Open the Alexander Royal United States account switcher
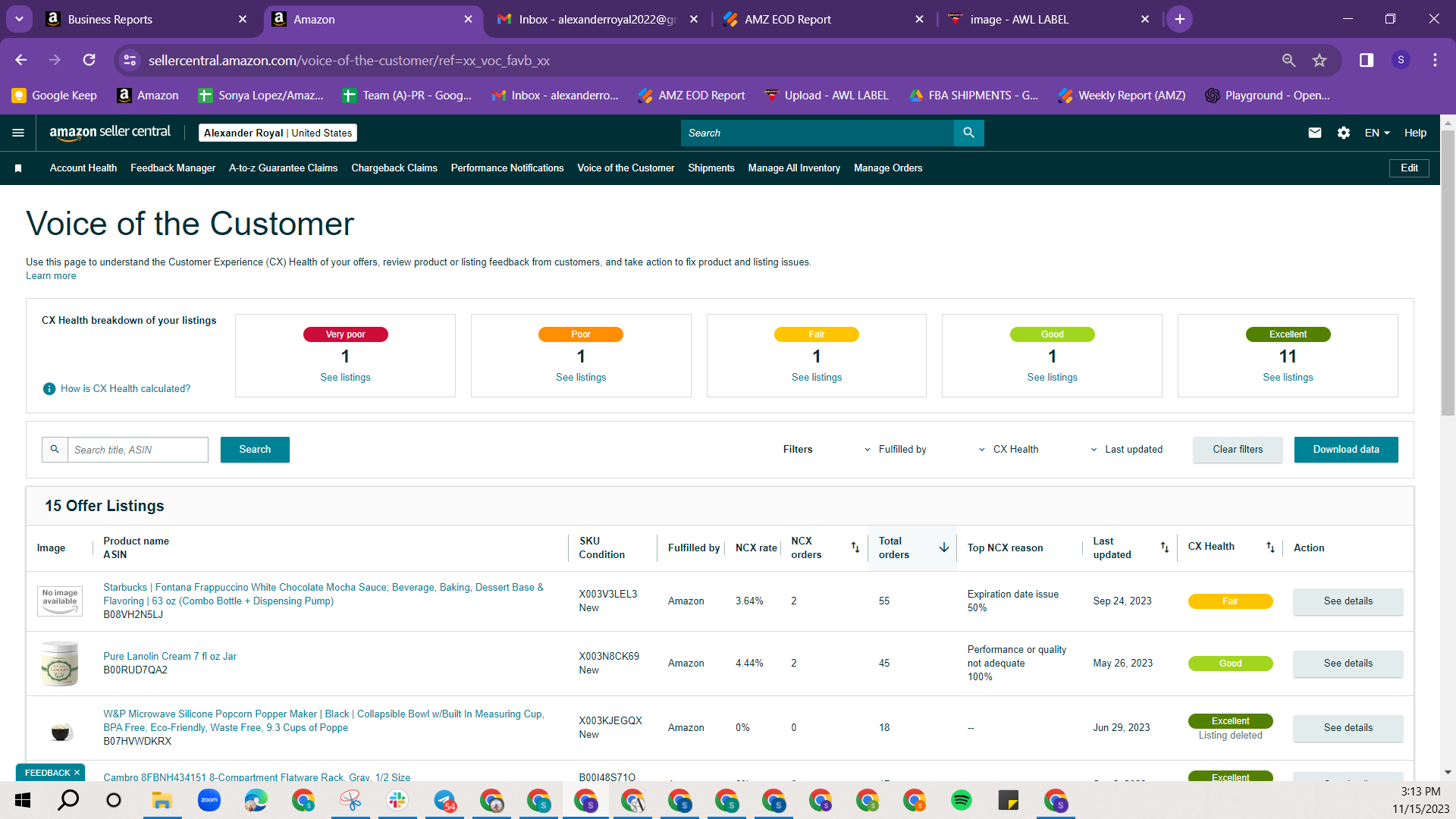 [x=278, y=133]
